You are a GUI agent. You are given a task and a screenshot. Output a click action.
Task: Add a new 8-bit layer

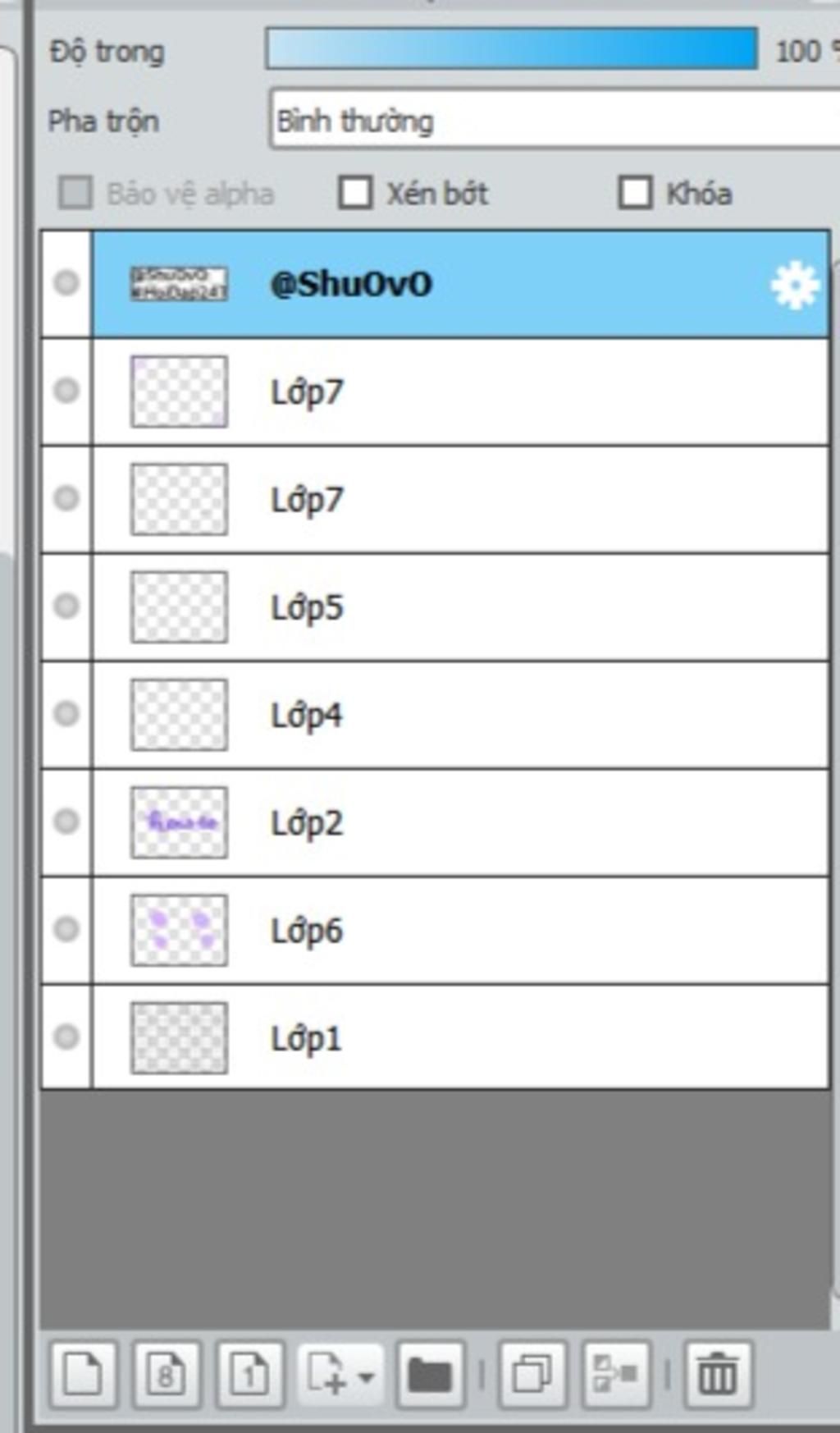click(x=167, y=1374)
